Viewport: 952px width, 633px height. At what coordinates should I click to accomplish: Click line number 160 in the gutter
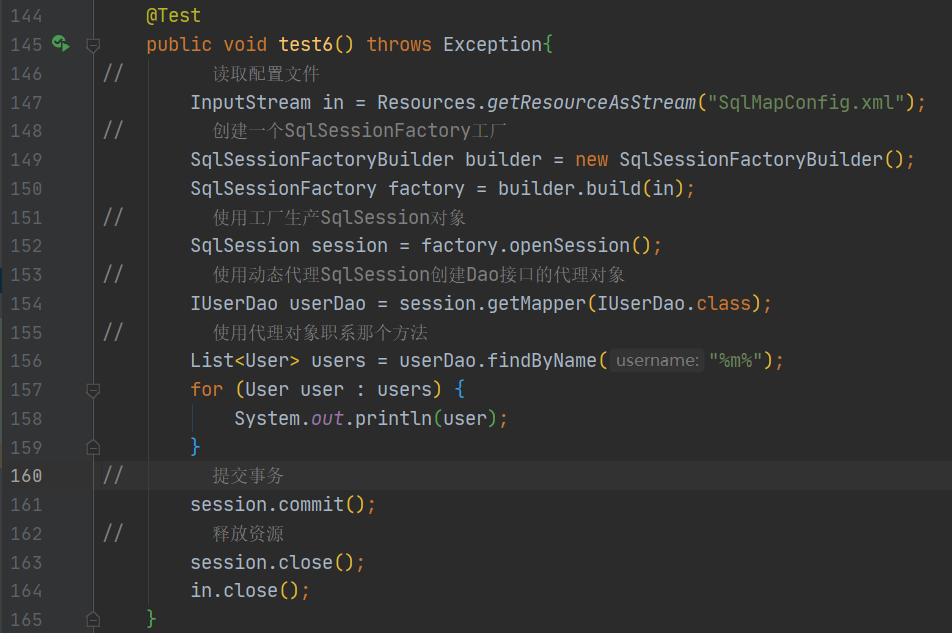pyautogui.click(x=26, y=476)
